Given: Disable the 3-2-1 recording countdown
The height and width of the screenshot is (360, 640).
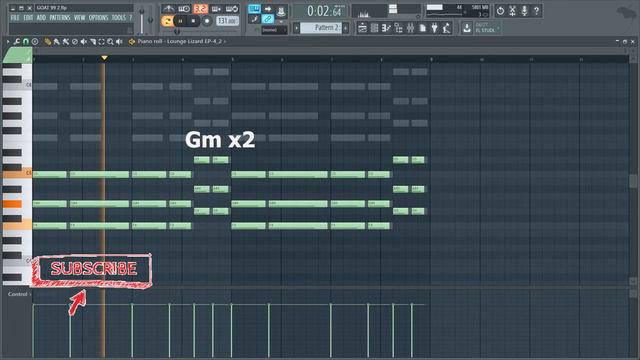Looking at the screenshot, I should coord(200,9).
